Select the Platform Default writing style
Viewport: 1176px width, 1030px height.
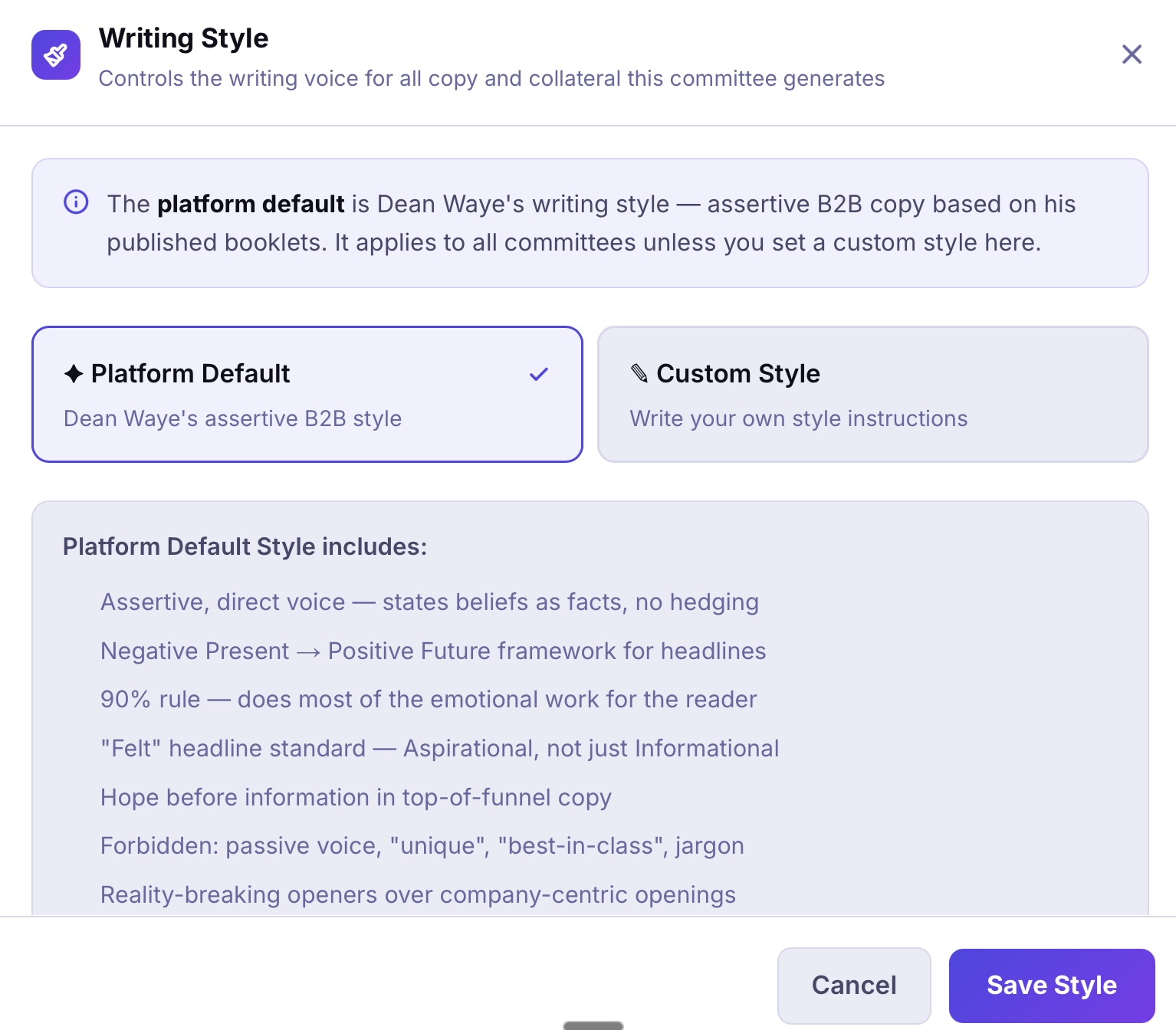click(307, 394)
